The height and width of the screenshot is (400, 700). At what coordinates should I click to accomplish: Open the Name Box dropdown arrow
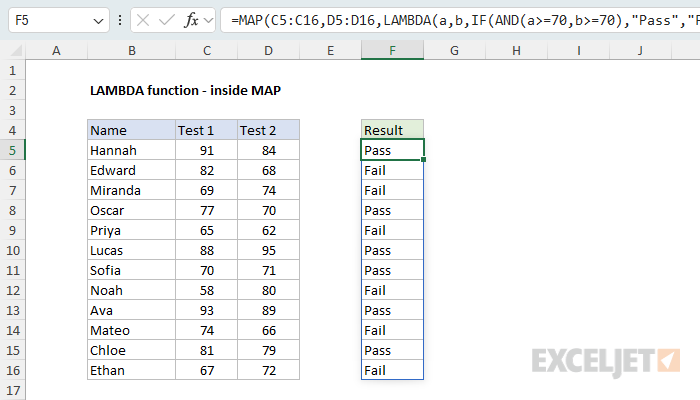click(98, 21)
